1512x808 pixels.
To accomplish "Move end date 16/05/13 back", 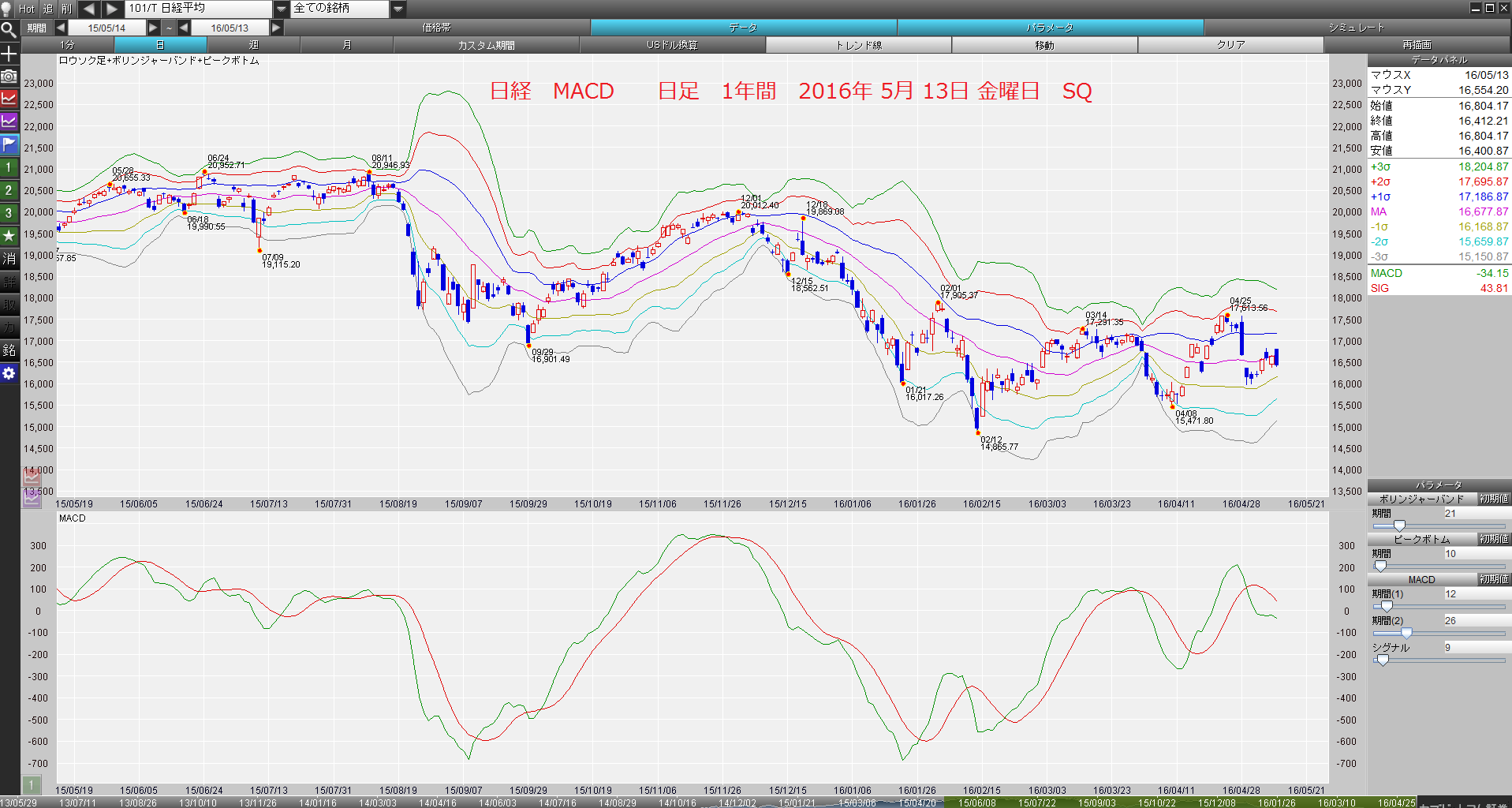I will [x=184, y=28].
